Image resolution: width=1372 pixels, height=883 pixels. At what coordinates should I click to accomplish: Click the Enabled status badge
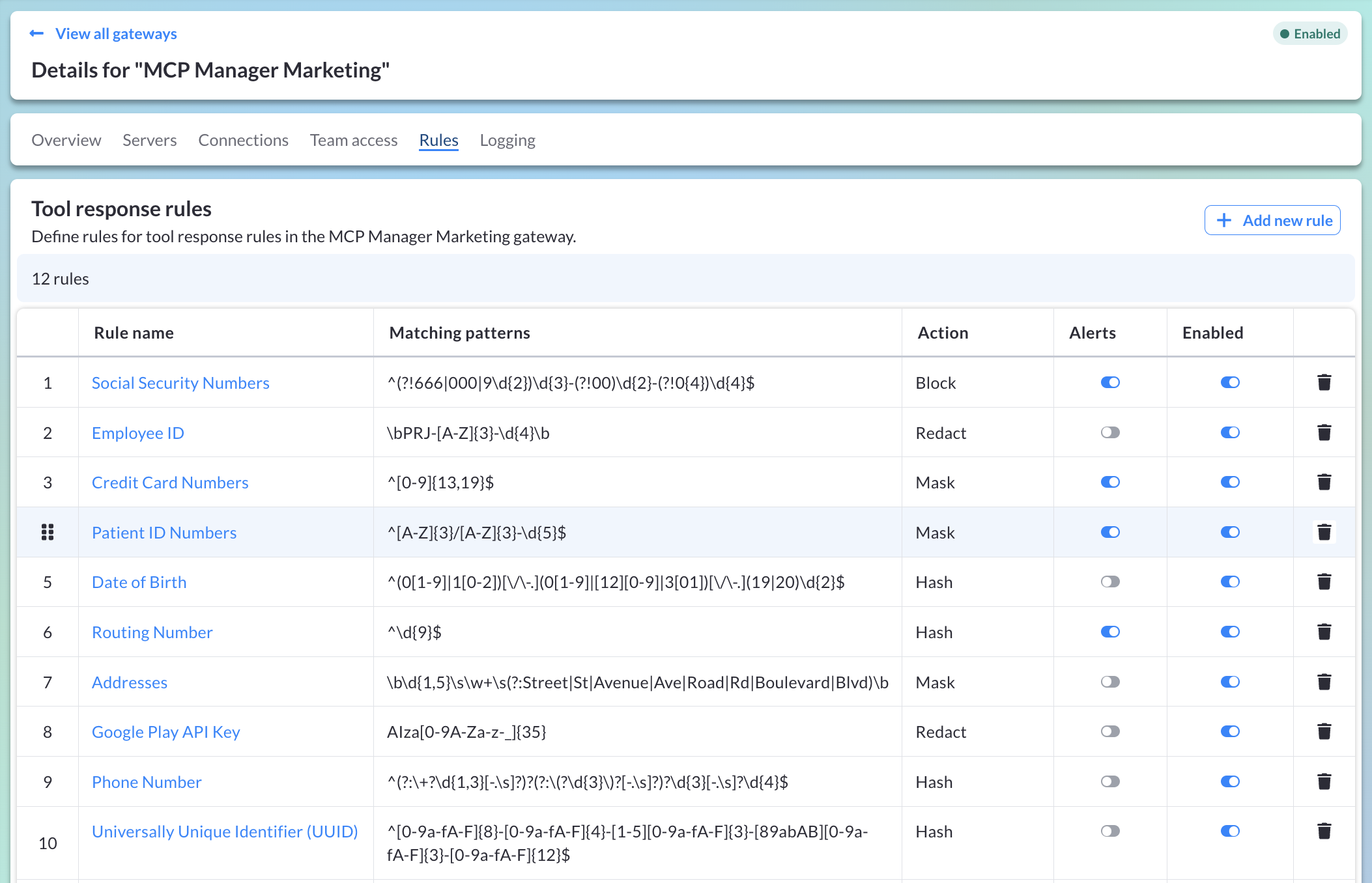(1309, 33)
